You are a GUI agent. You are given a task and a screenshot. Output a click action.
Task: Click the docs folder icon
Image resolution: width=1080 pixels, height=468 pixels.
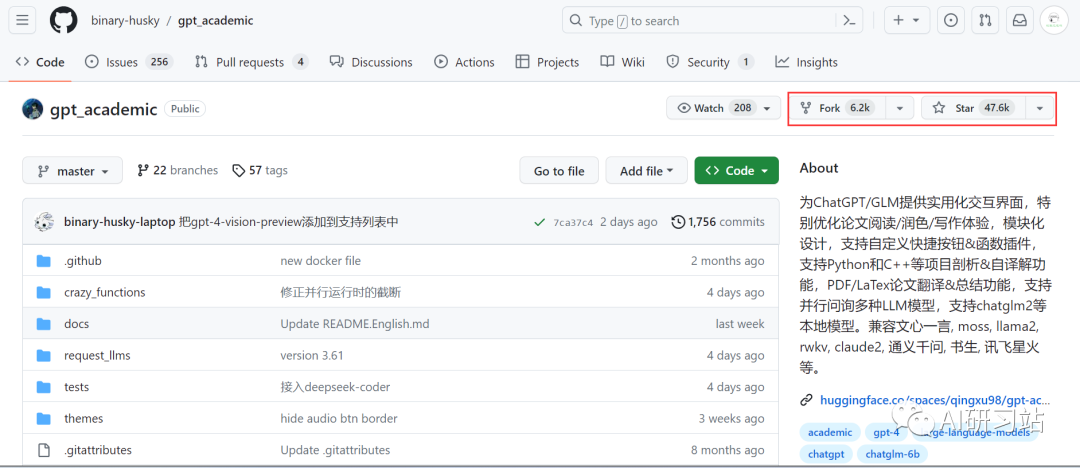(x=44, y=324)
